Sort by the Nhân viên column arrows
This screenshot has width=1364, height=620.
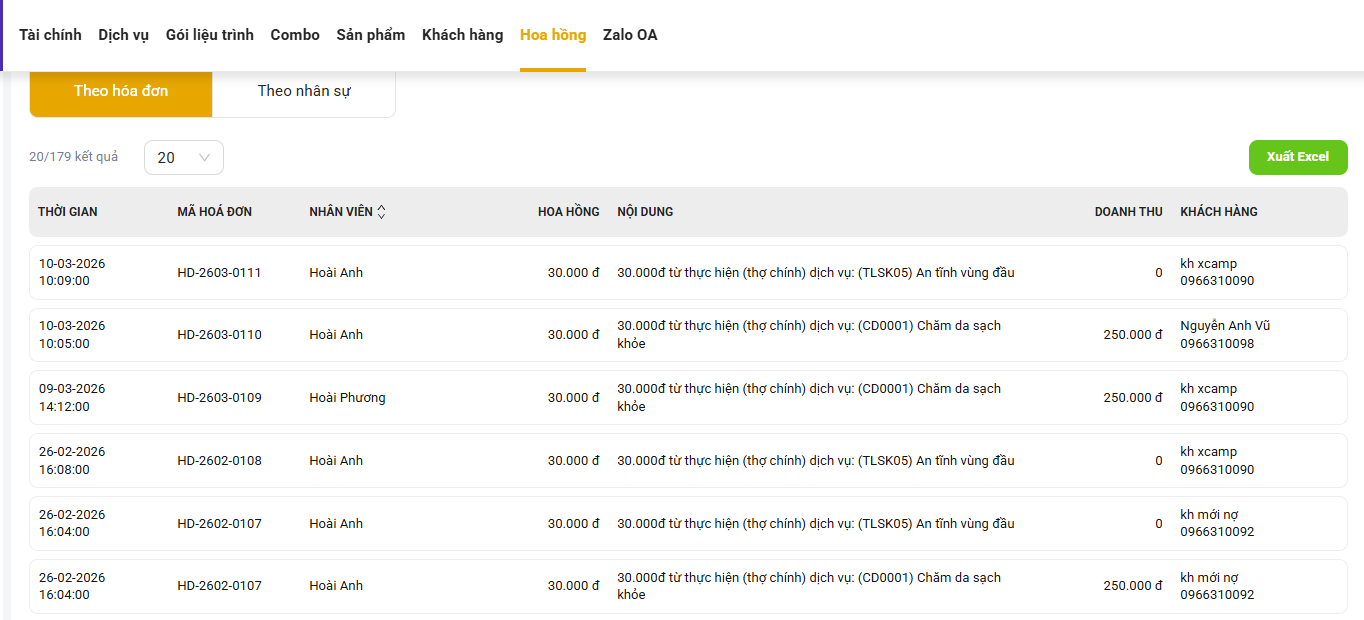(381, 212)
